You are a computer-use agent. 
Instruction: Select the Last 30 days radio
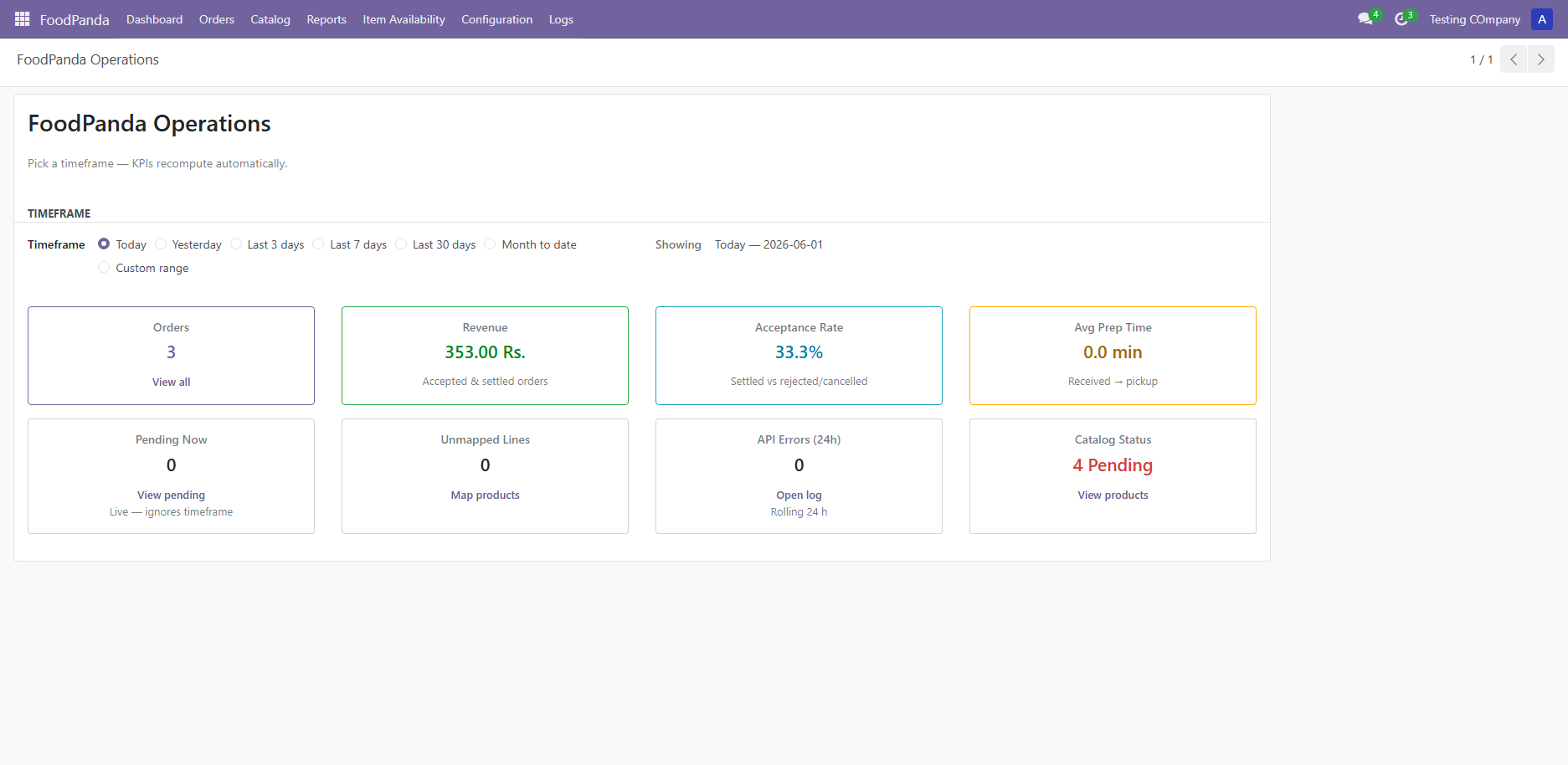point(401,244)
